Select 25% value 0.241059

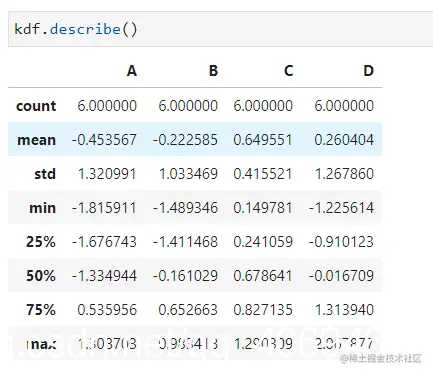click(263, 242)
